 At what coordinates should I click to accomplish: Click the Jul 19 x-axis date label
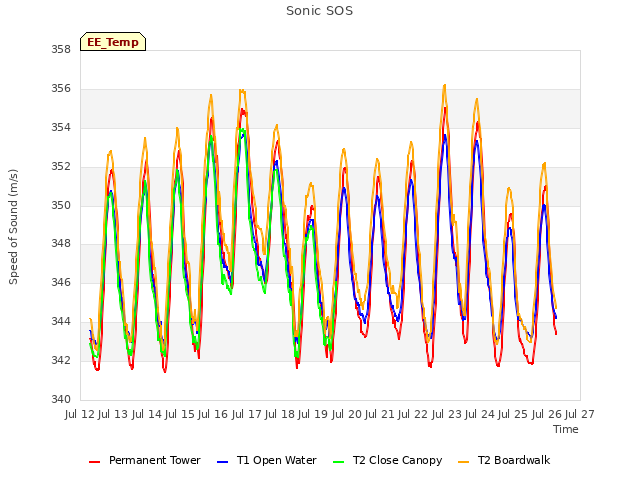point(313,414)
